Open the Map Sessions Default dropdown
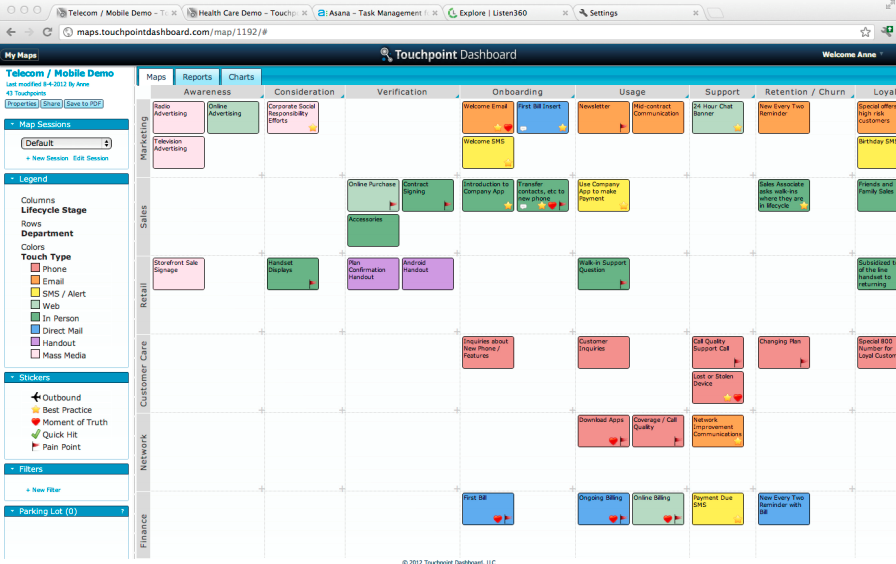Image resolution: width=896 pixels, height=564 pixels. pos(66,143)
